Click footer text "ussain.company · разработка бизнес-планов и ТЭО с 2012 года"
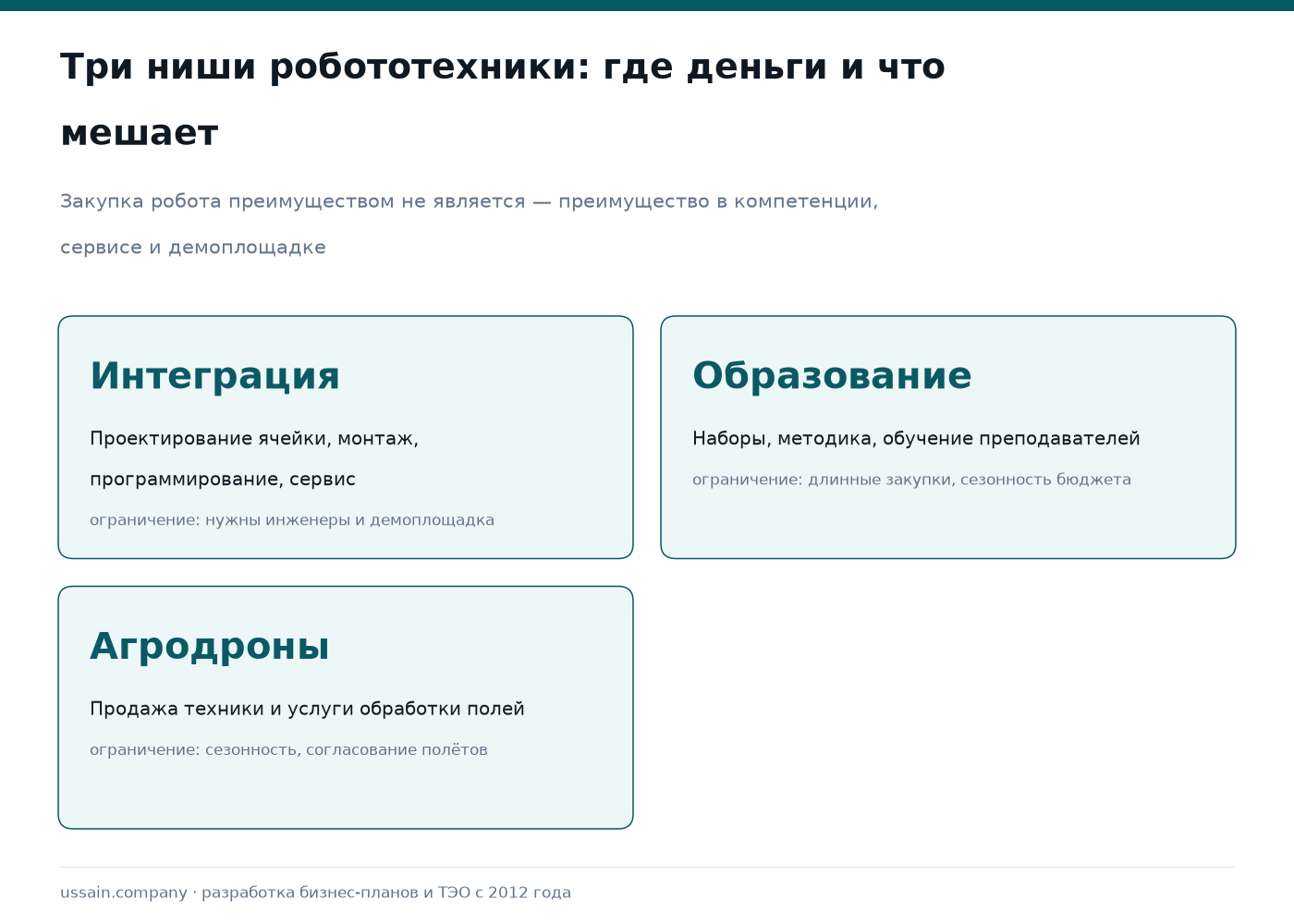Screen dimensions: 1294x924 click(x=315, y=893)
